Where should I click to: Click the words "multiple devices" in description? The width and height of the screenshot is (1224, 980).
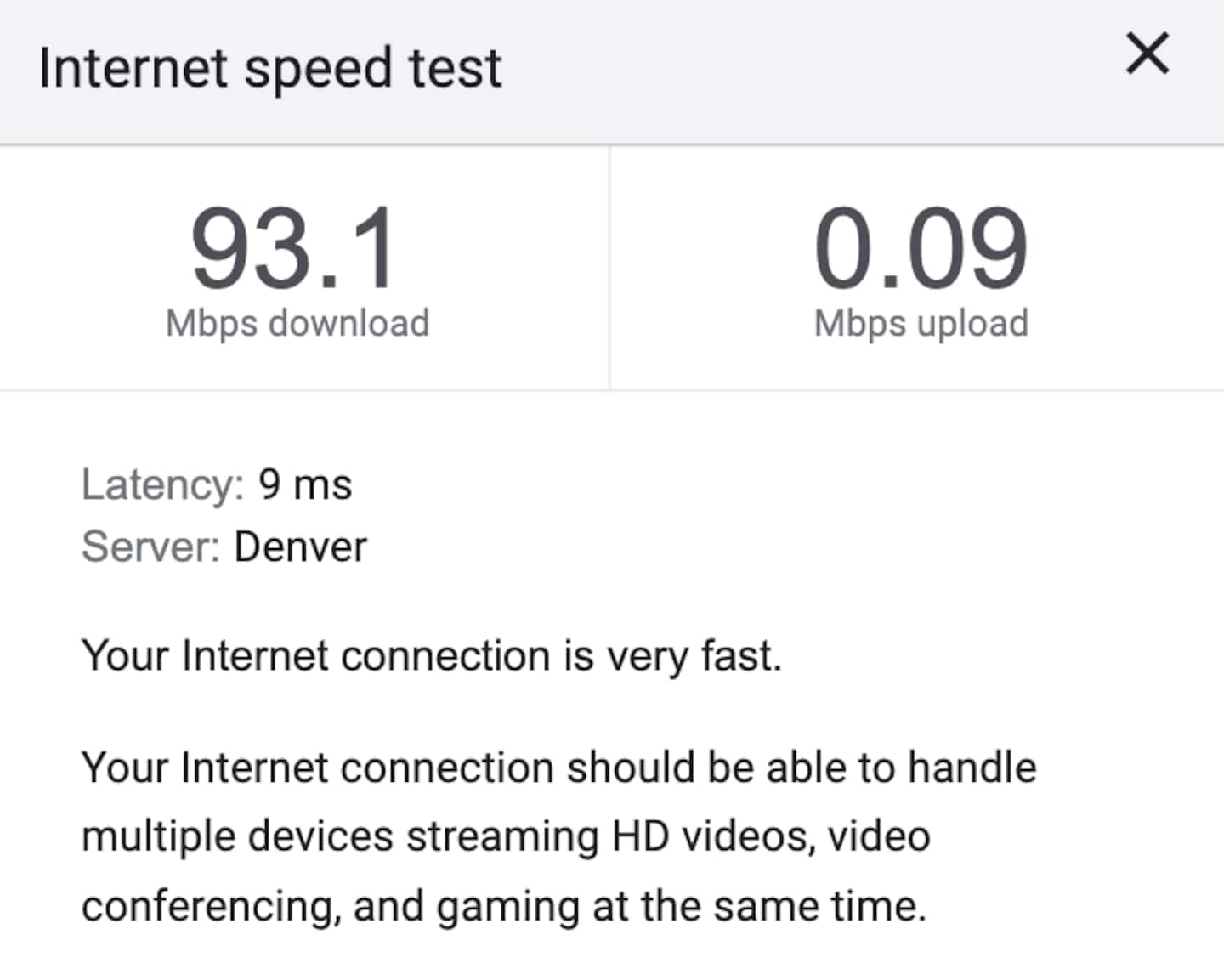(x=237, y=836)
